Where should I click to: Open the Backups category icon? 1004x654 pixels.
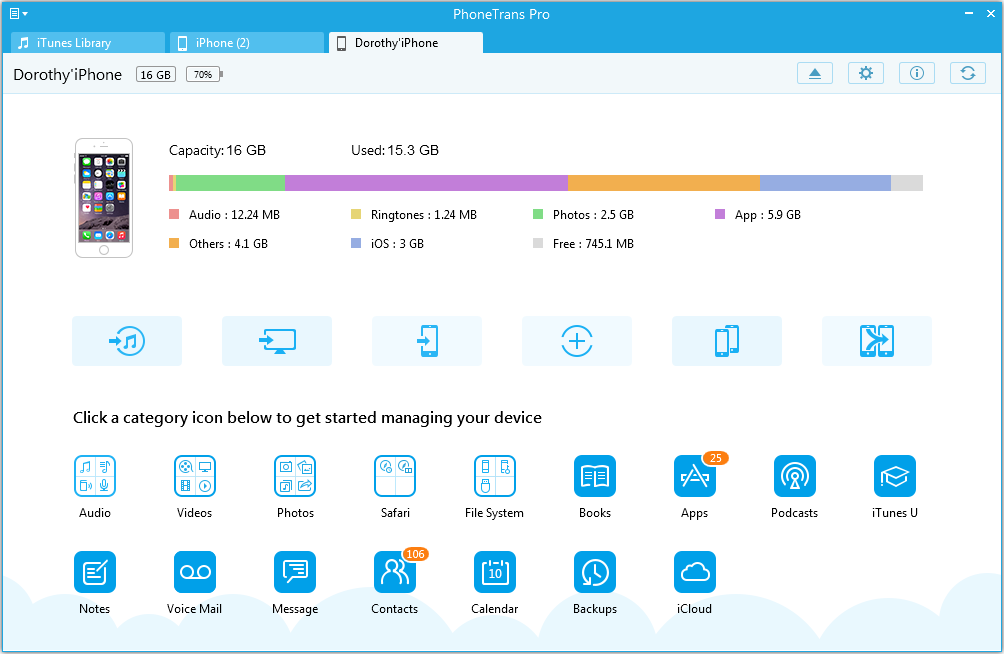595,573
